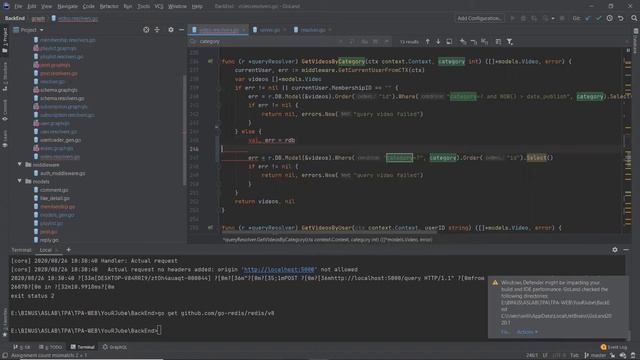
Task: Open the Code menu
Action: tap(89, 7)
